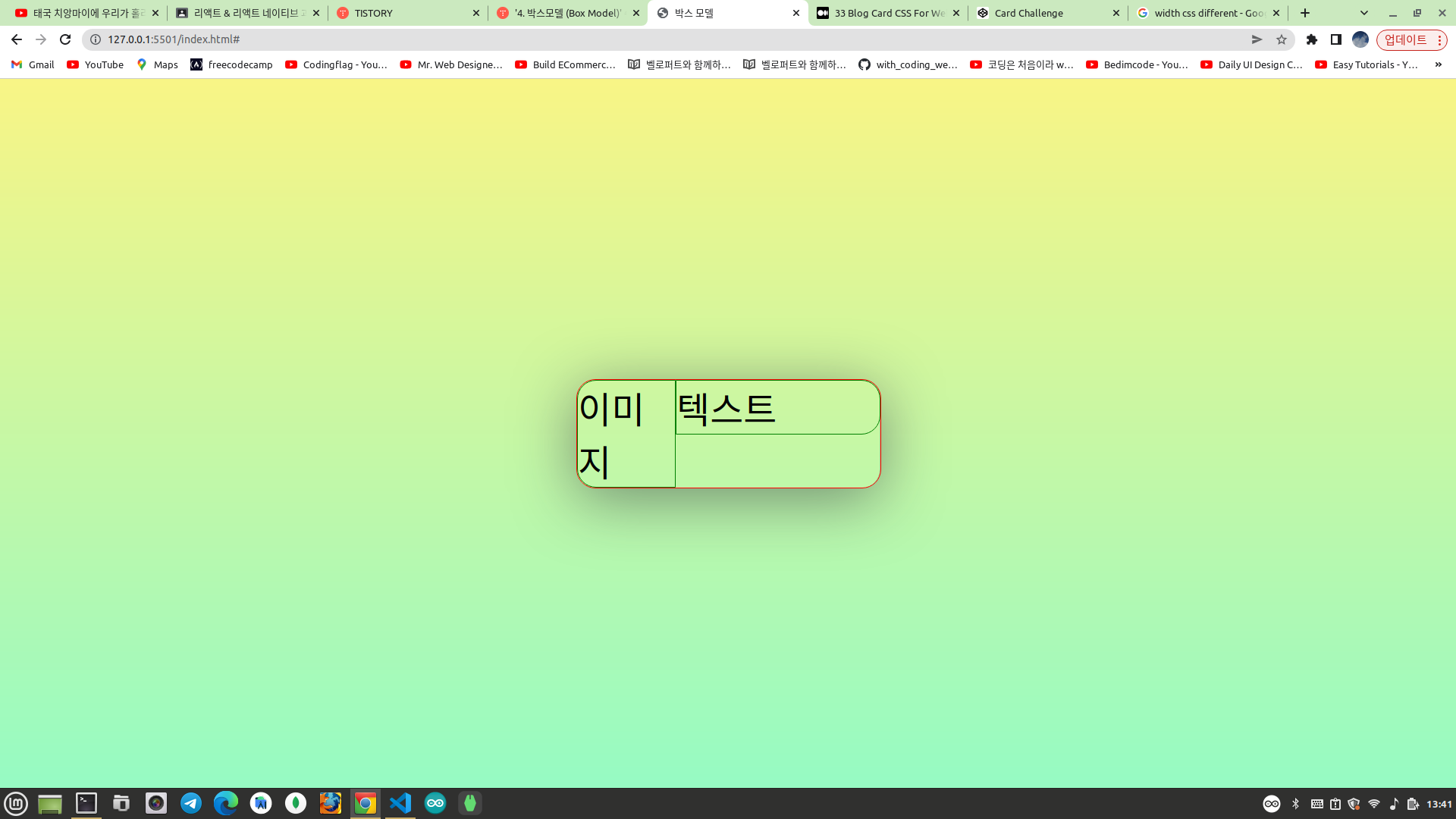1456x819 pixels.
Task: Click the 업데이트 update button
Action: (x=1405, y=39)
